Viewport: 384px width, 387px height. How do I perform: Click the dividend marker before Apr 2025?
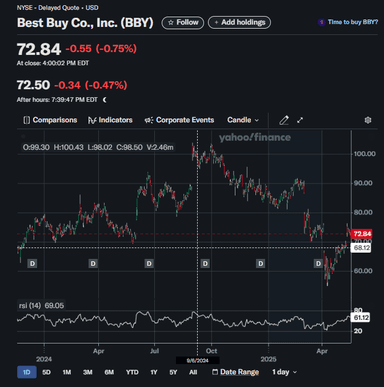click(318, 264)
